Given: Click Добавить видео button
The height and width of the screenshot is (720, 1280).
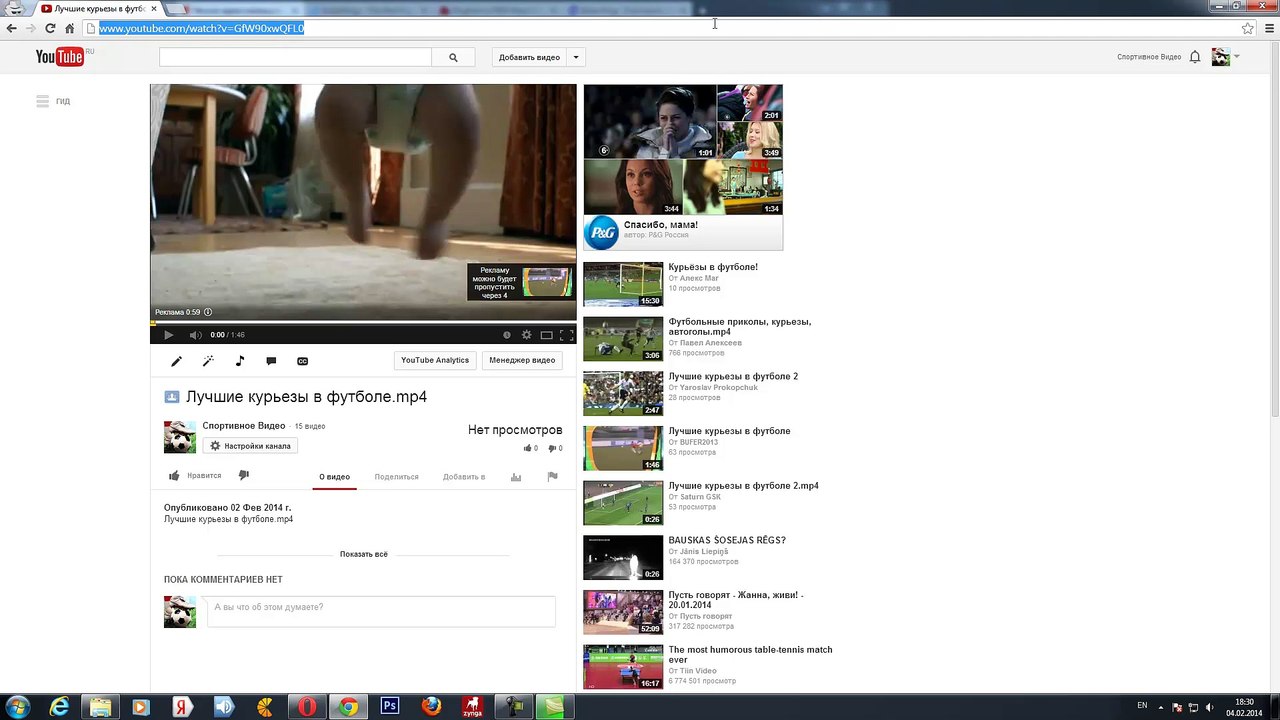Looking at the screenshot, I should tap(529, 58).
